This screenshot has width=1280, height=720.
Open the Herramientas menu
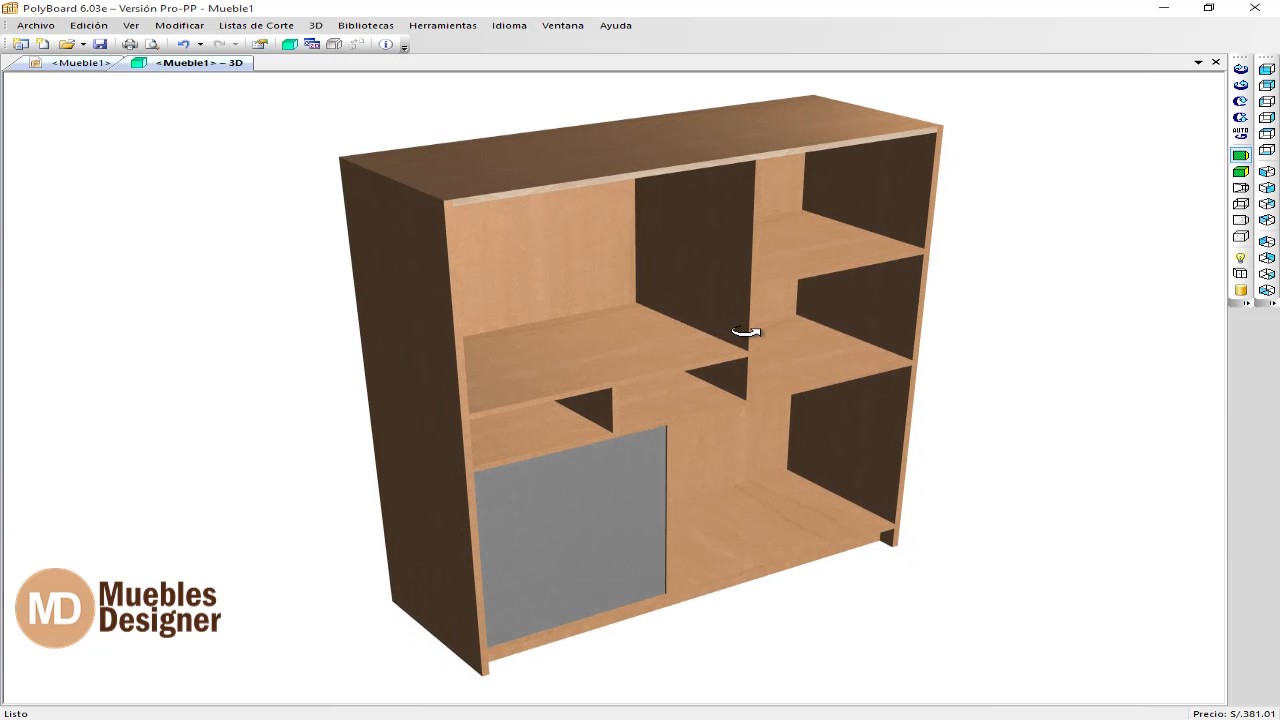443,25
